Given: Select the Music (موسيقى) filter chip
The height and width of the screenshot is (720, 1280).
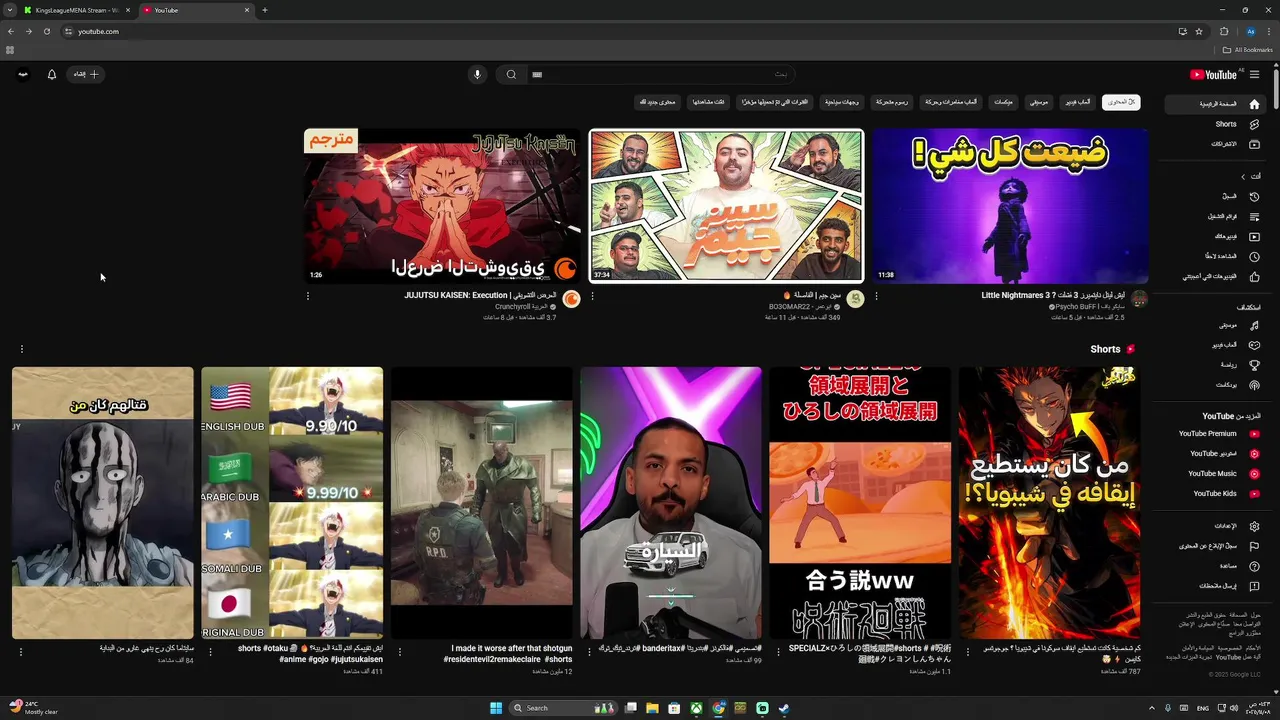Looking at the screenshot, I should (x=1040, y=102).
